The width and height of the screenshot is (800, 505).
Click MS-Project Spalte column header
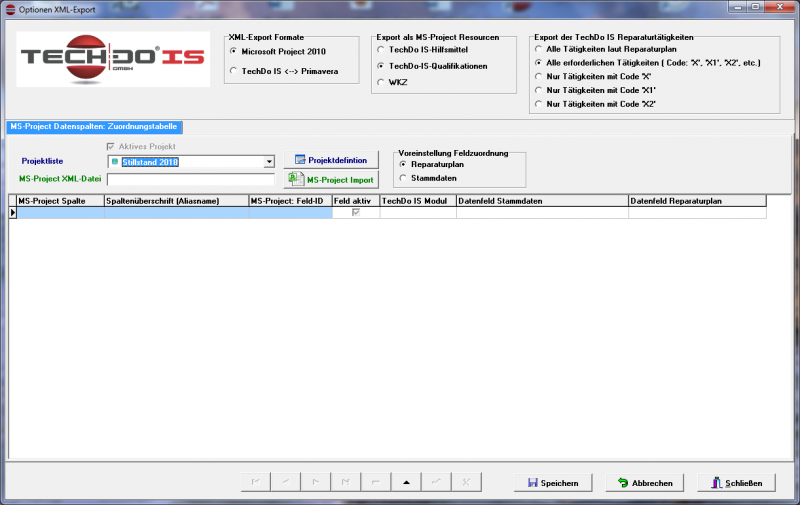pos(61,201)
